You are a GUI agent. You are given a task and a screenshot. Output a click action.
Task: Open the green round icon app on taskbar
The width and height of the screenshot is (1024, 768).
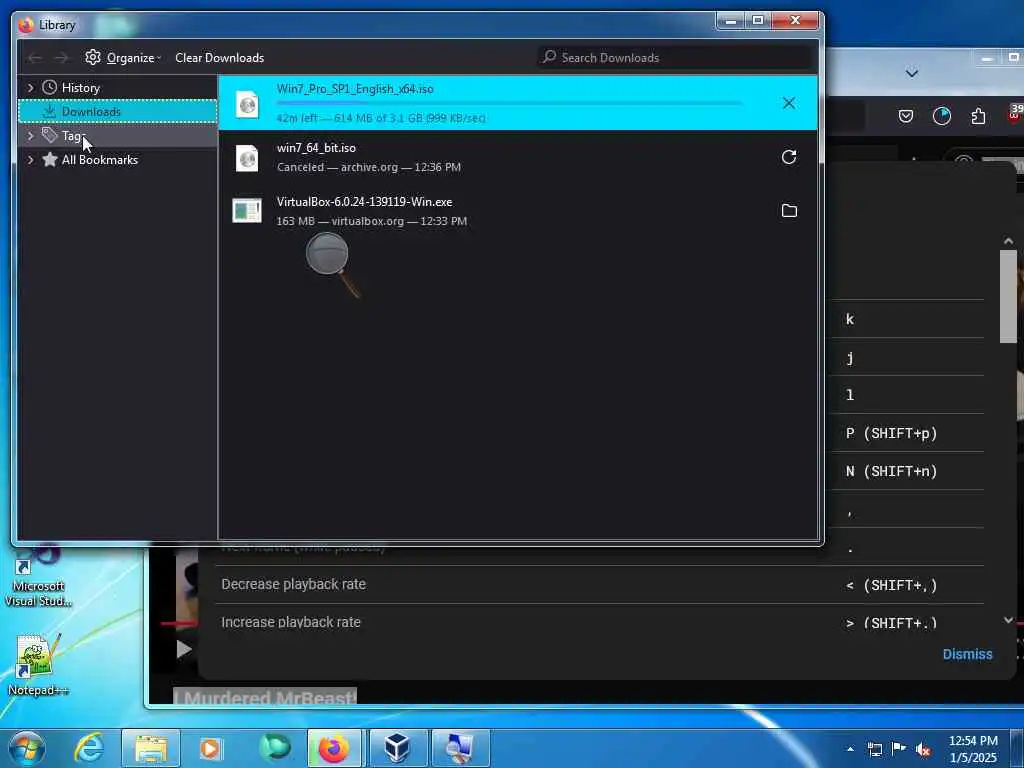275,748
